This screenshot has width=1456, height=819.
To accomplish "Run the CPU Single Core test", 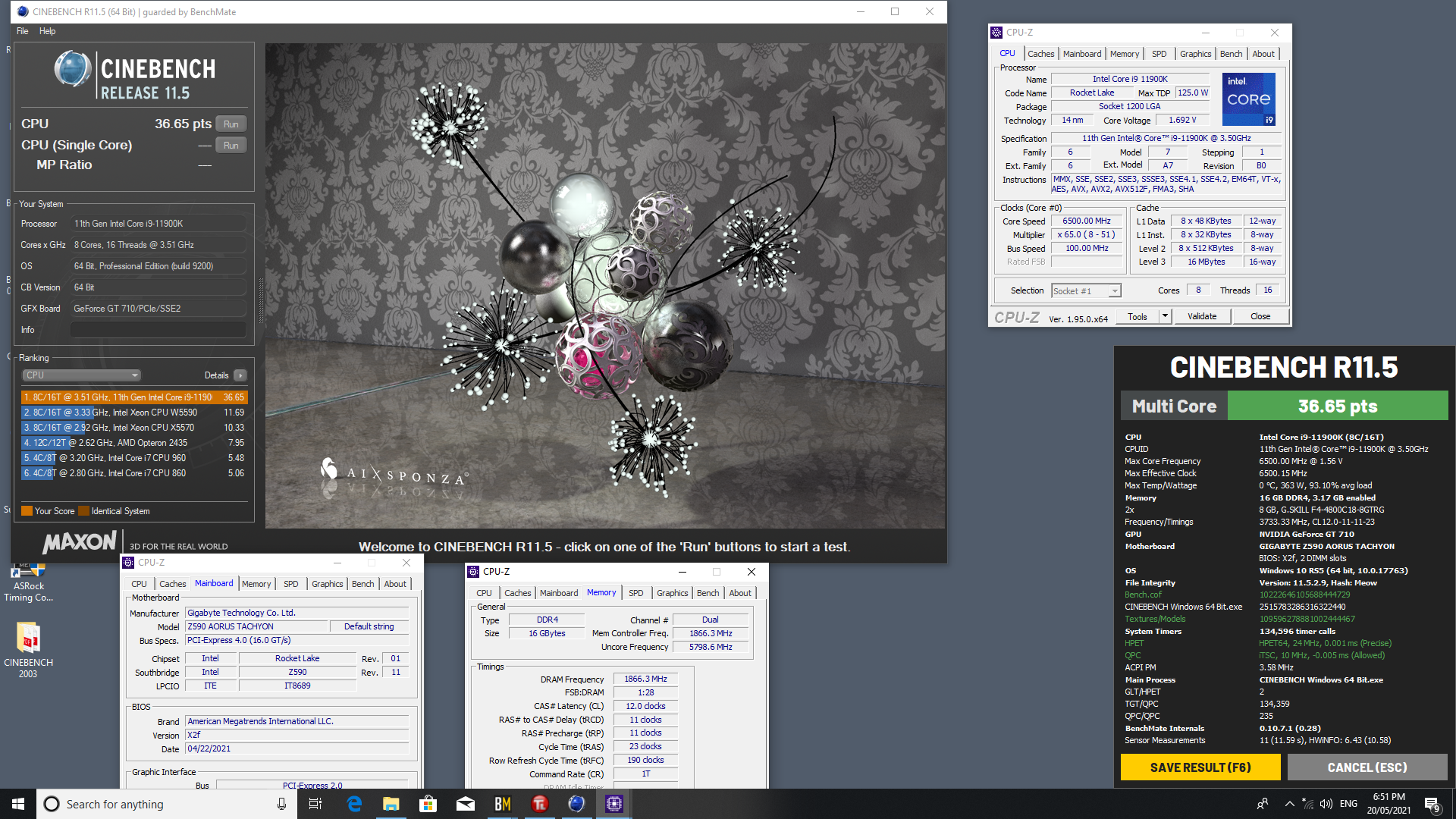I will pos(231,146).
